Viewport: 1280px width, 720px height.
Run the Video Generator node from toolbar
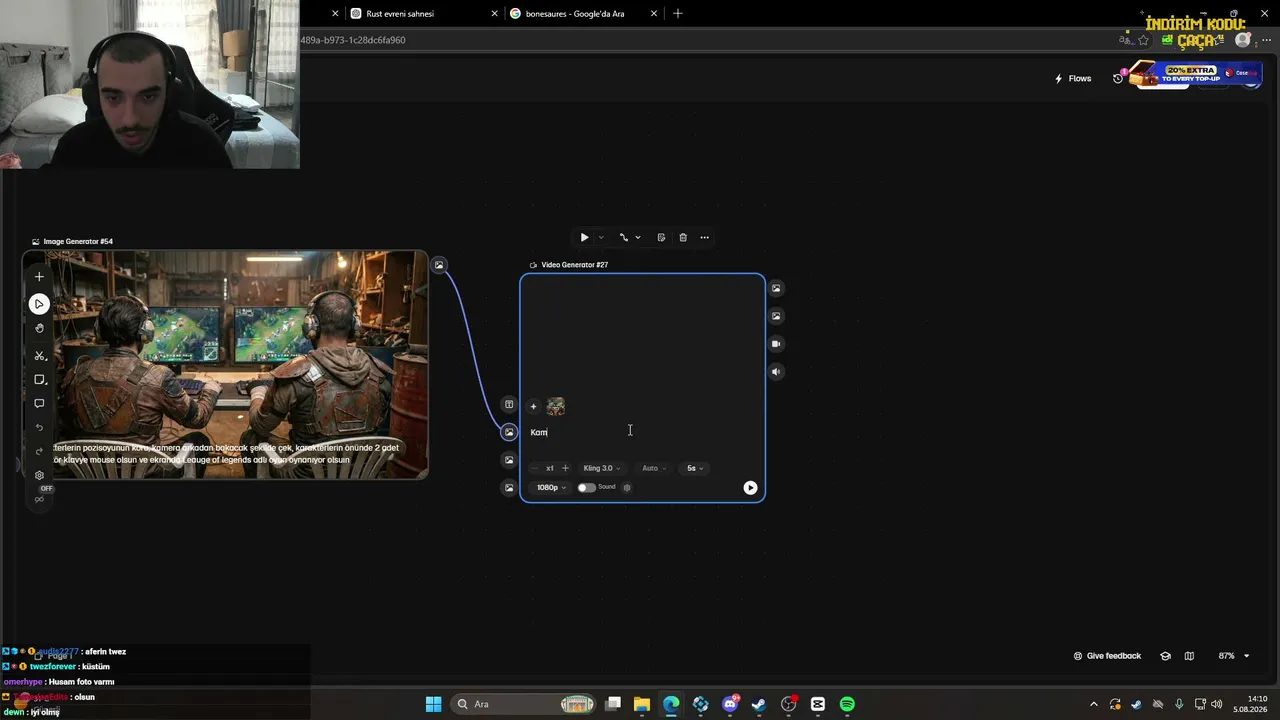(x=584, y=238)
